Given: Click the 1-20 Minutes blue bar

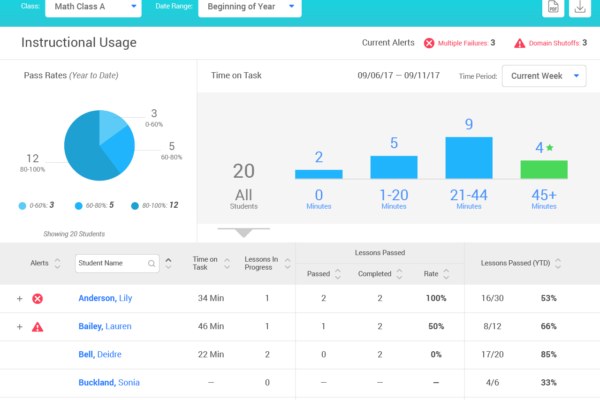Looking at the screenshot, I should point(394,167).
